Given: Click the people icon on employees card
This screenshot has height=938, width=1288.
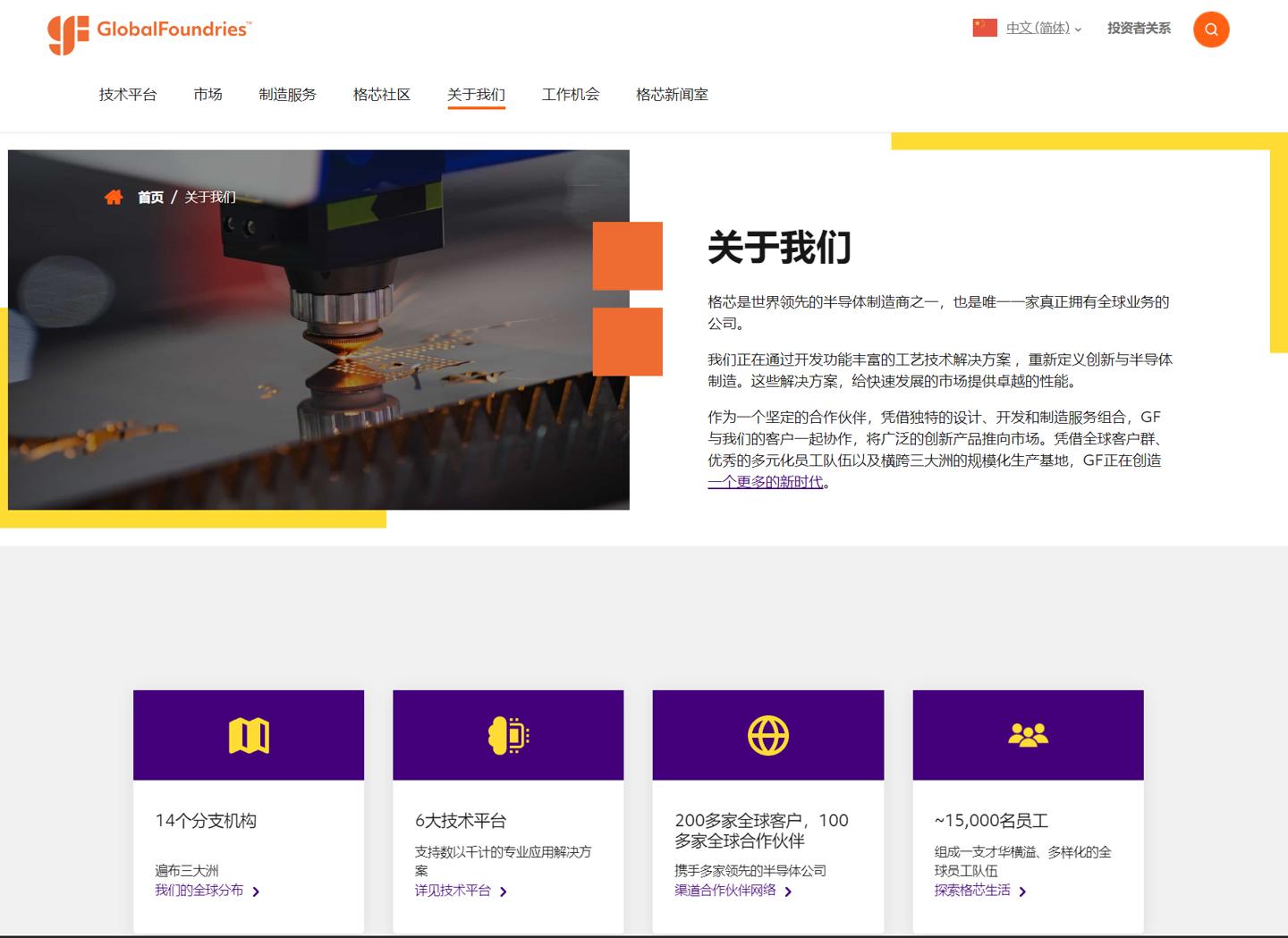Looking at the screenshot, I should [x=1028, y=735].
